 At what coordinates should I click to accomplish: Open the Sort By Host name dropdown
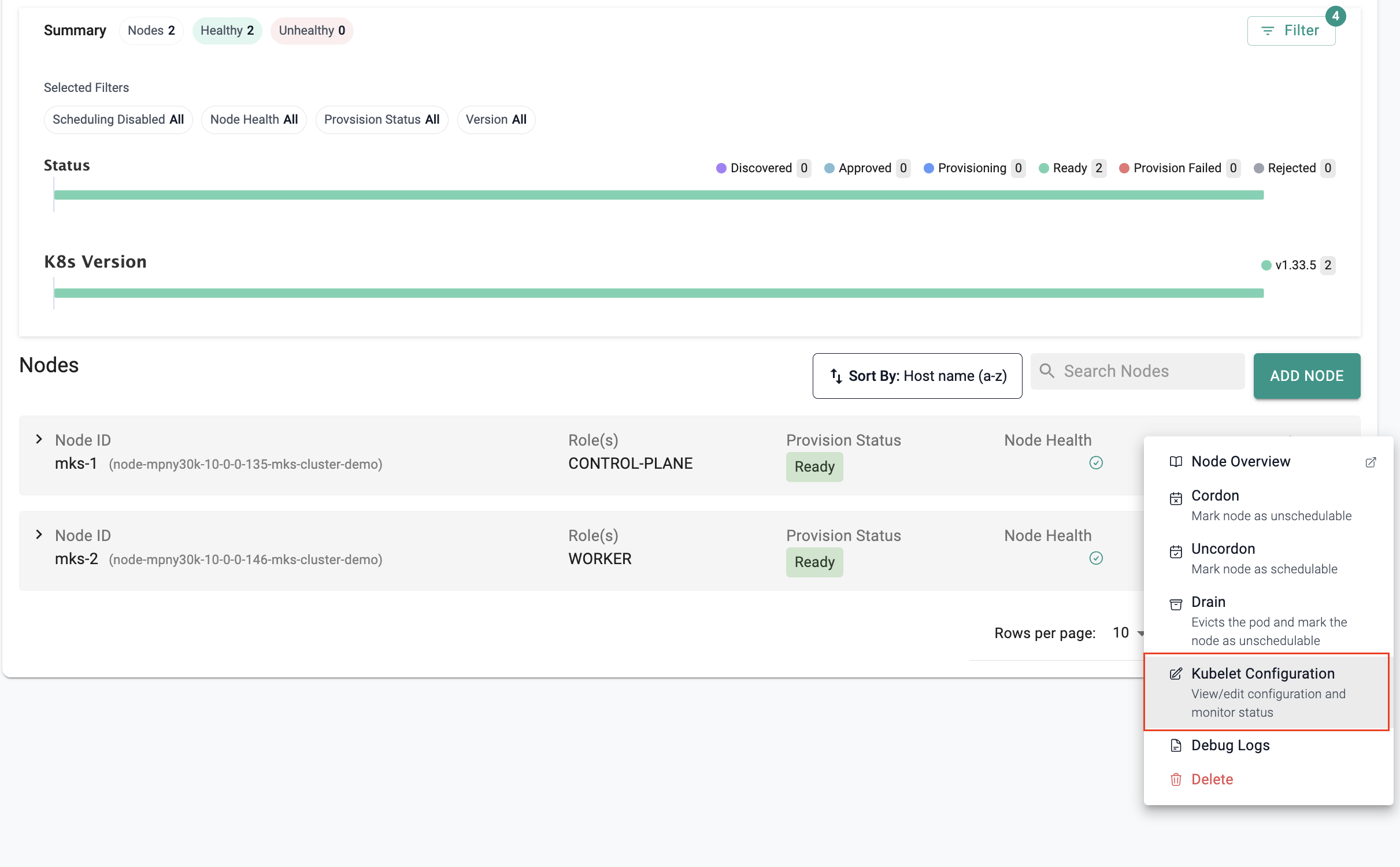[917, 376]
